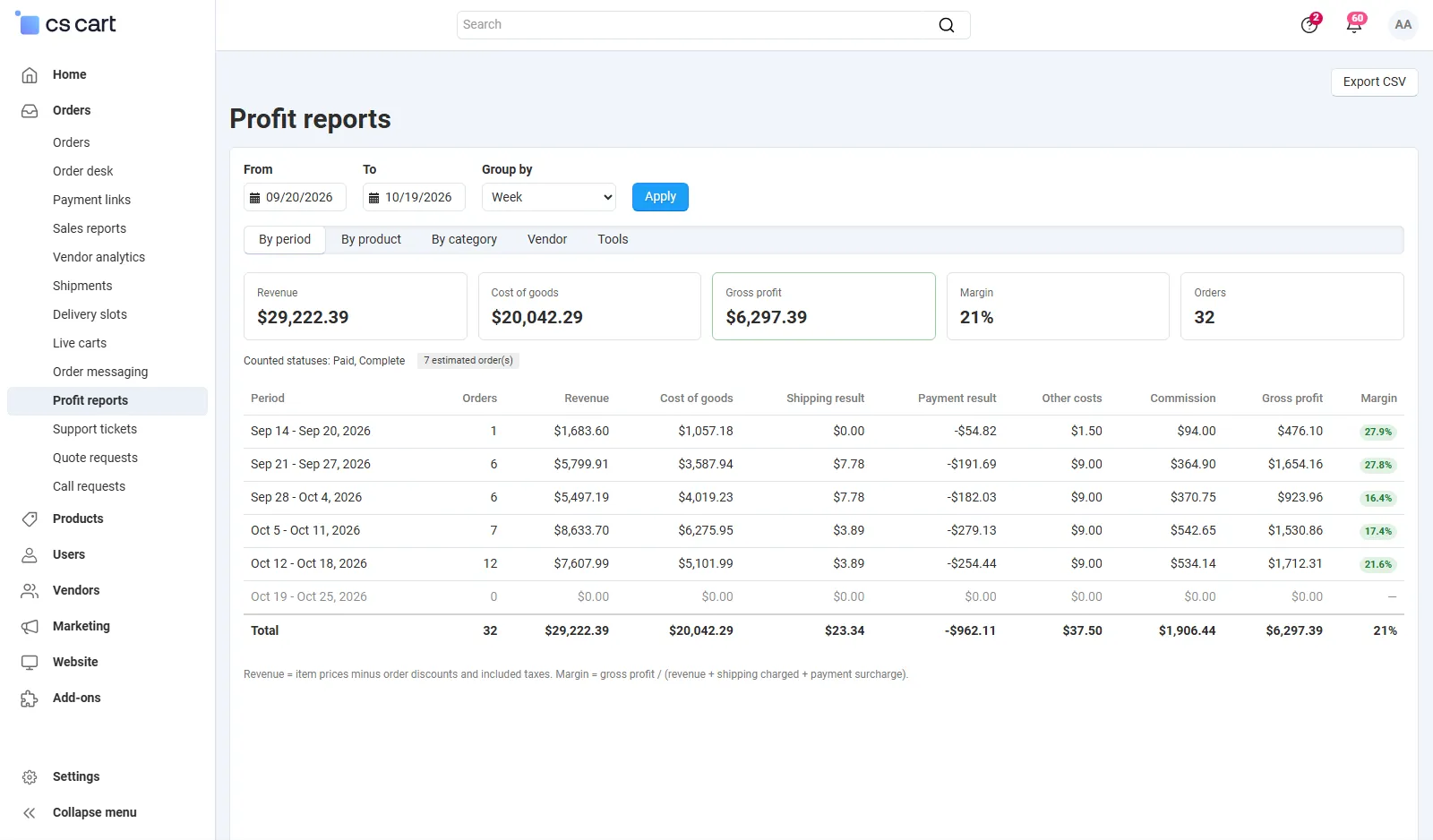Click the Cost of goods summary card
The height and width of the screenshot is (840, 1433).
click(x=589, y=306)
